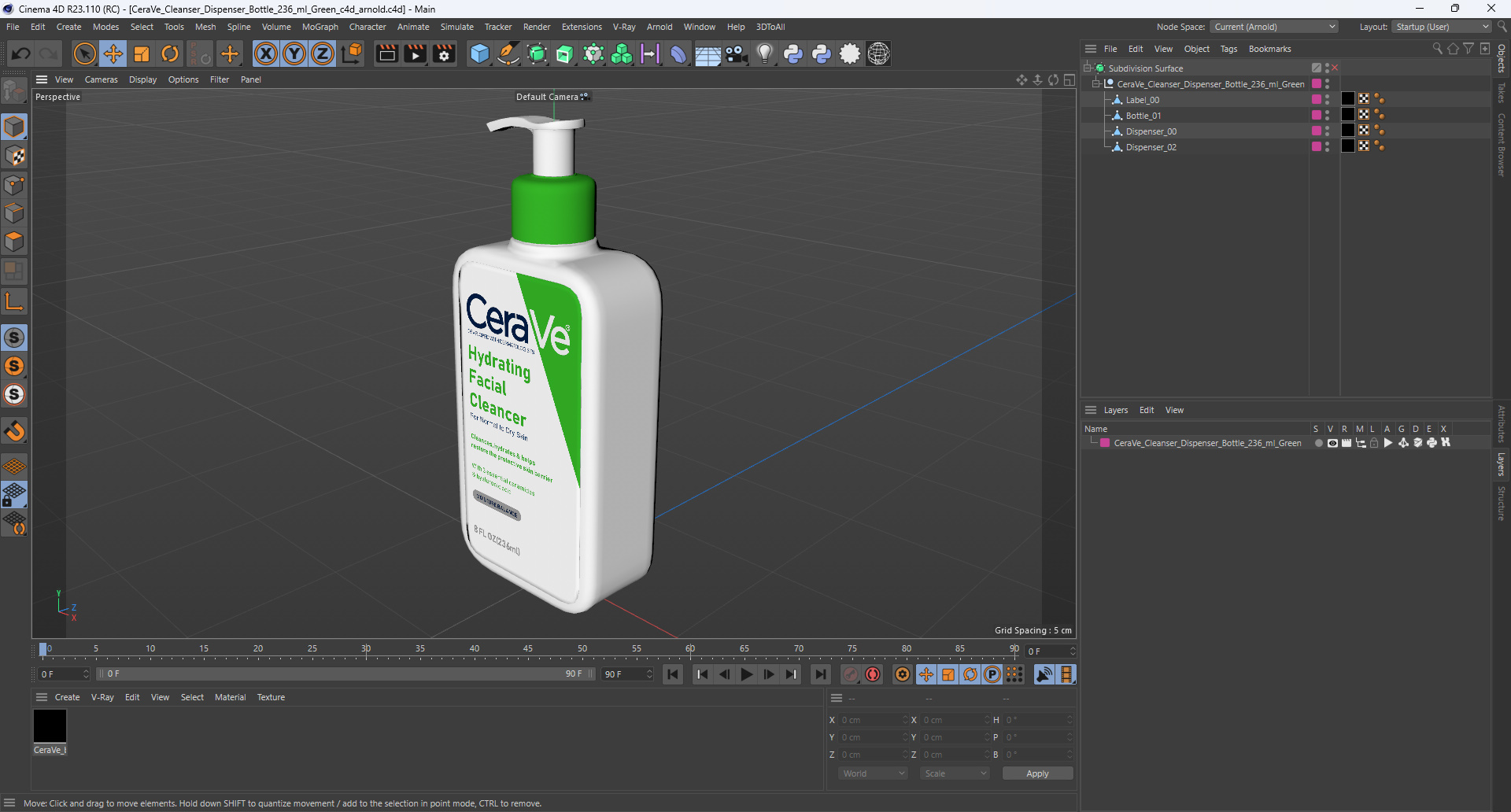Screen dimensions: 1511x812
Task: Toggle Label_00 visibility dots
Action: [x=1327, y=100]
